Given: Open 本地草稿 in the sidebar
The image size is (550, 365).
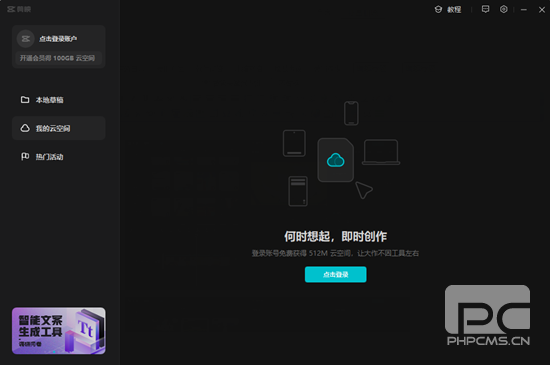Looking at the screenshot, I should click(59, 100).
